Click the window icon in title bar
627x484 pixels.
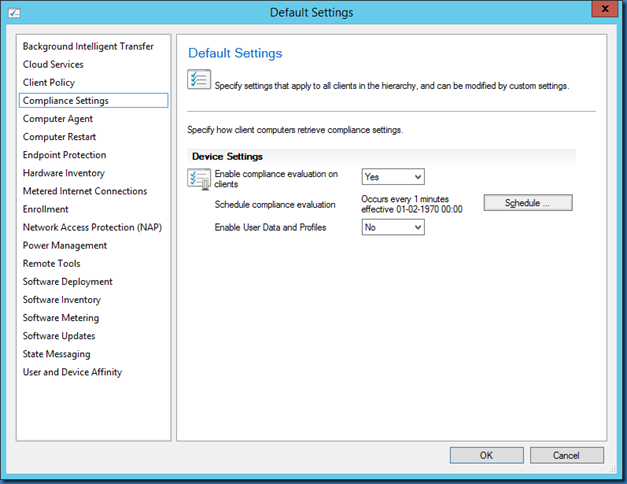15,12
